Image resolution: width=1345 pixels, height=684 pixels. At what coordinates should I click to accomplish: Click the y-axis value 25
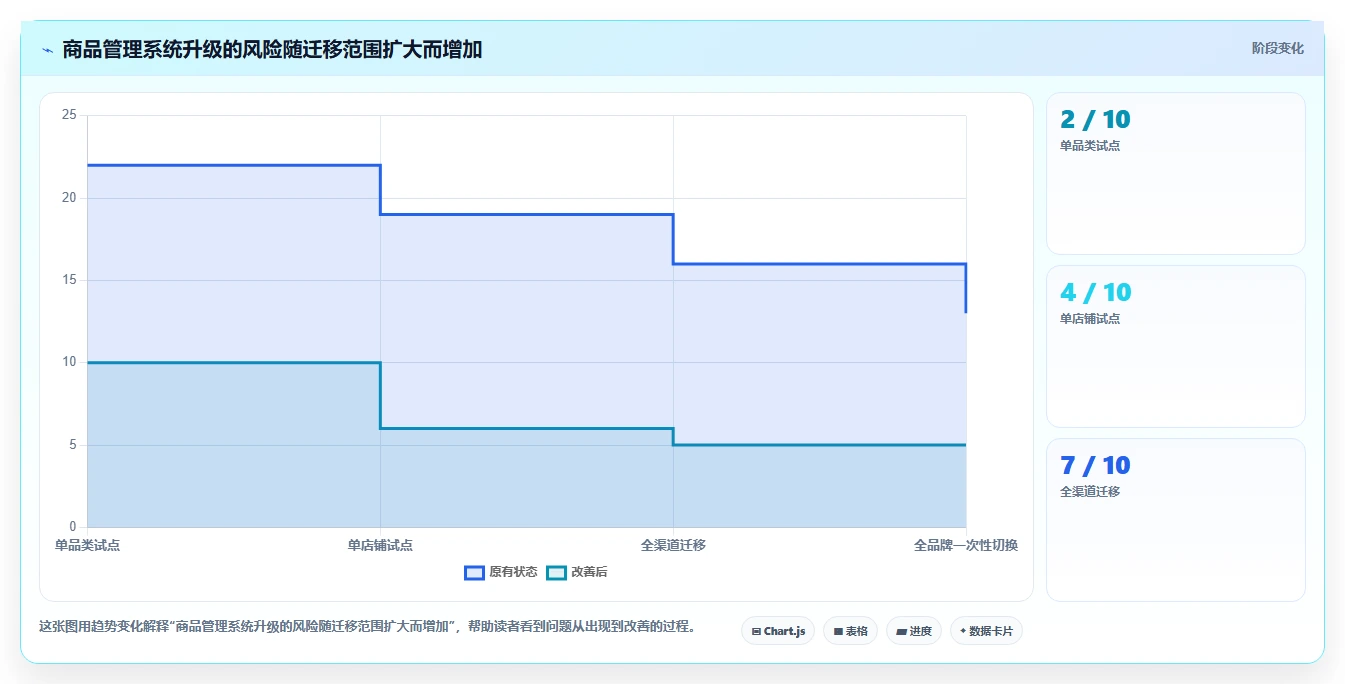[x=69, y=115]
